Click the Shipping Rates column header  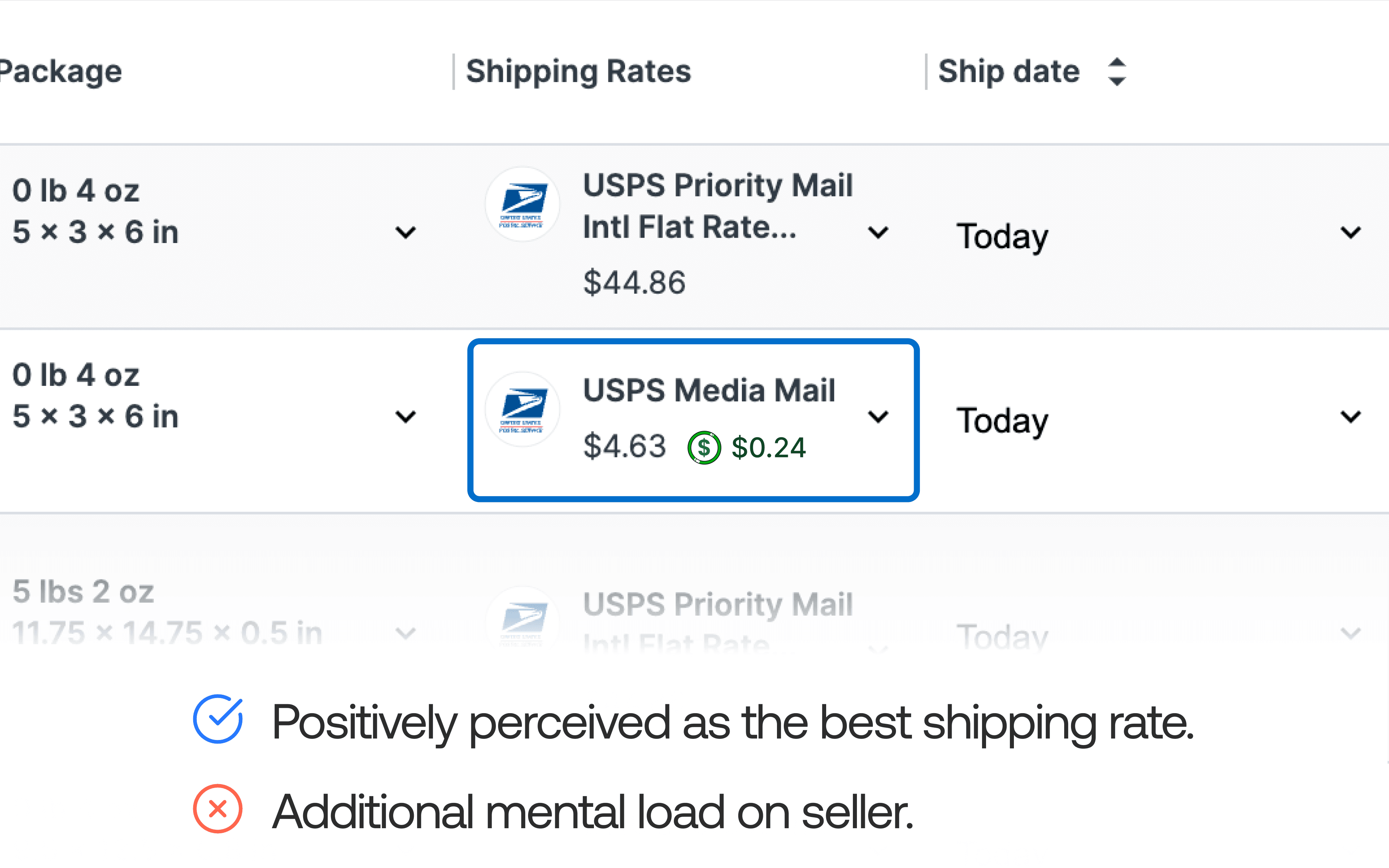coord(578,72)
